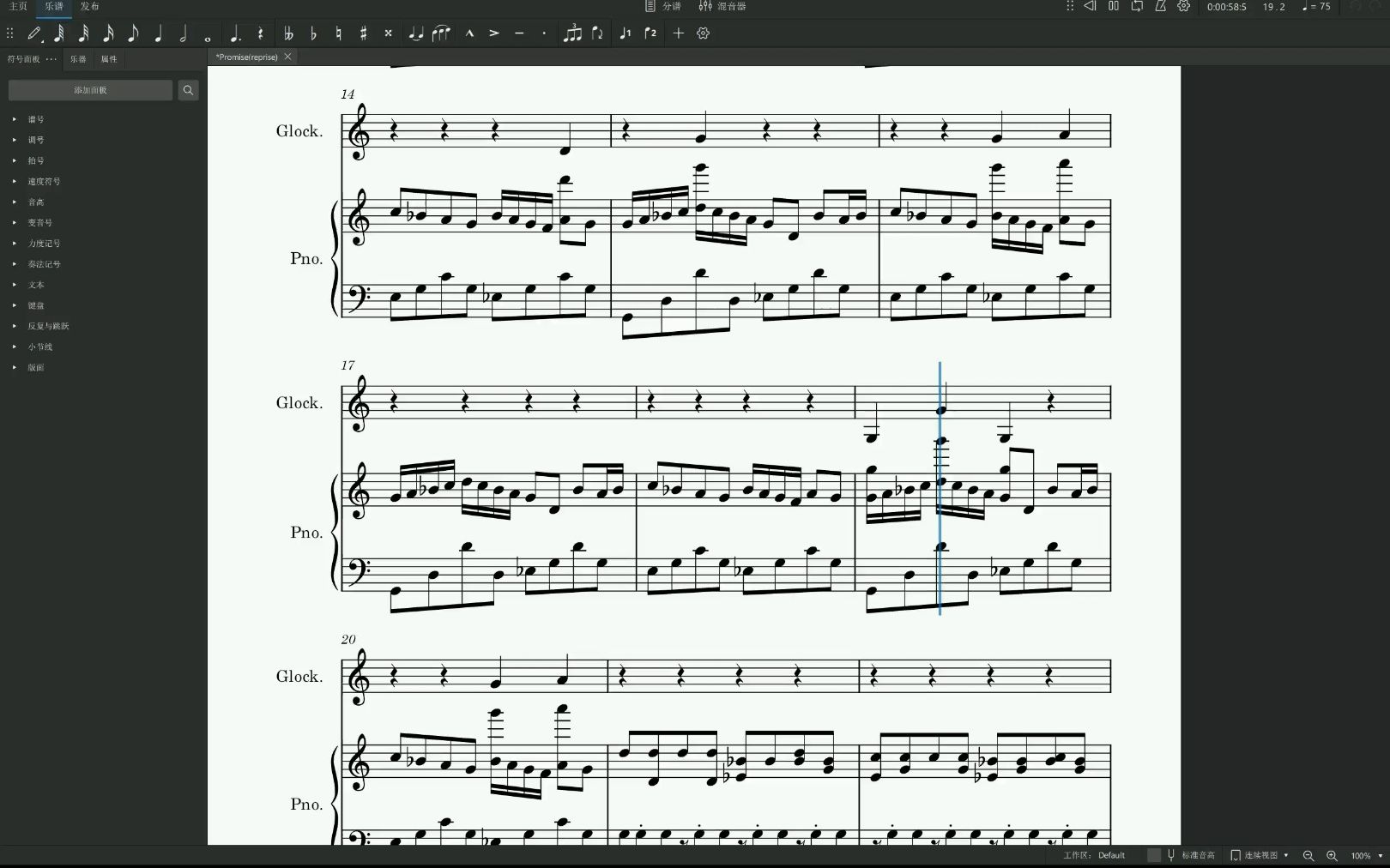Pause playback
Viewport: 1390px width, 868px height.
click(1114, 6)
